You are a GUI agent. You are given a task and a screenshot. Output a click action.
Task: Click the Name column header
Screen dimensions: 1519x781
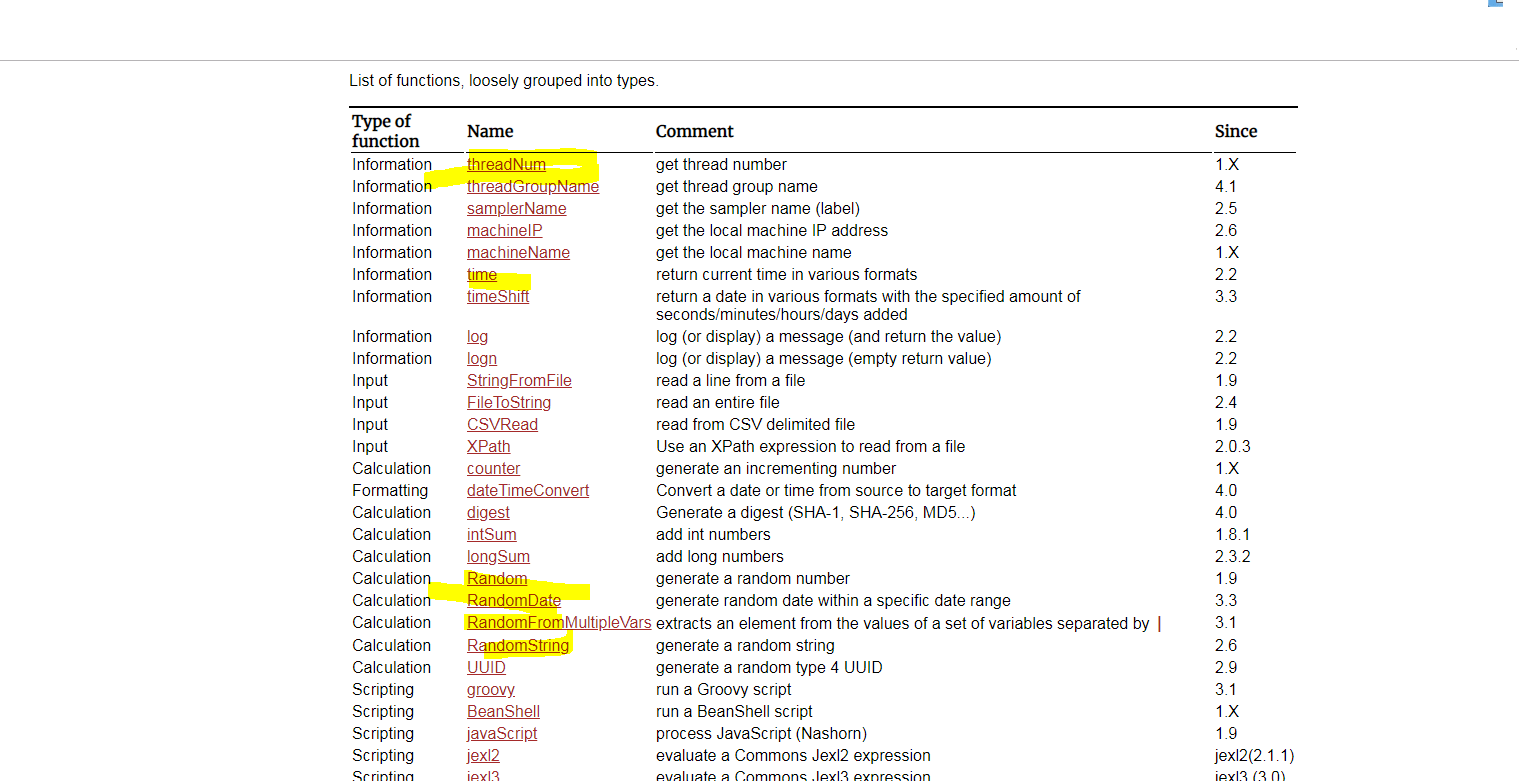(490, 131)
